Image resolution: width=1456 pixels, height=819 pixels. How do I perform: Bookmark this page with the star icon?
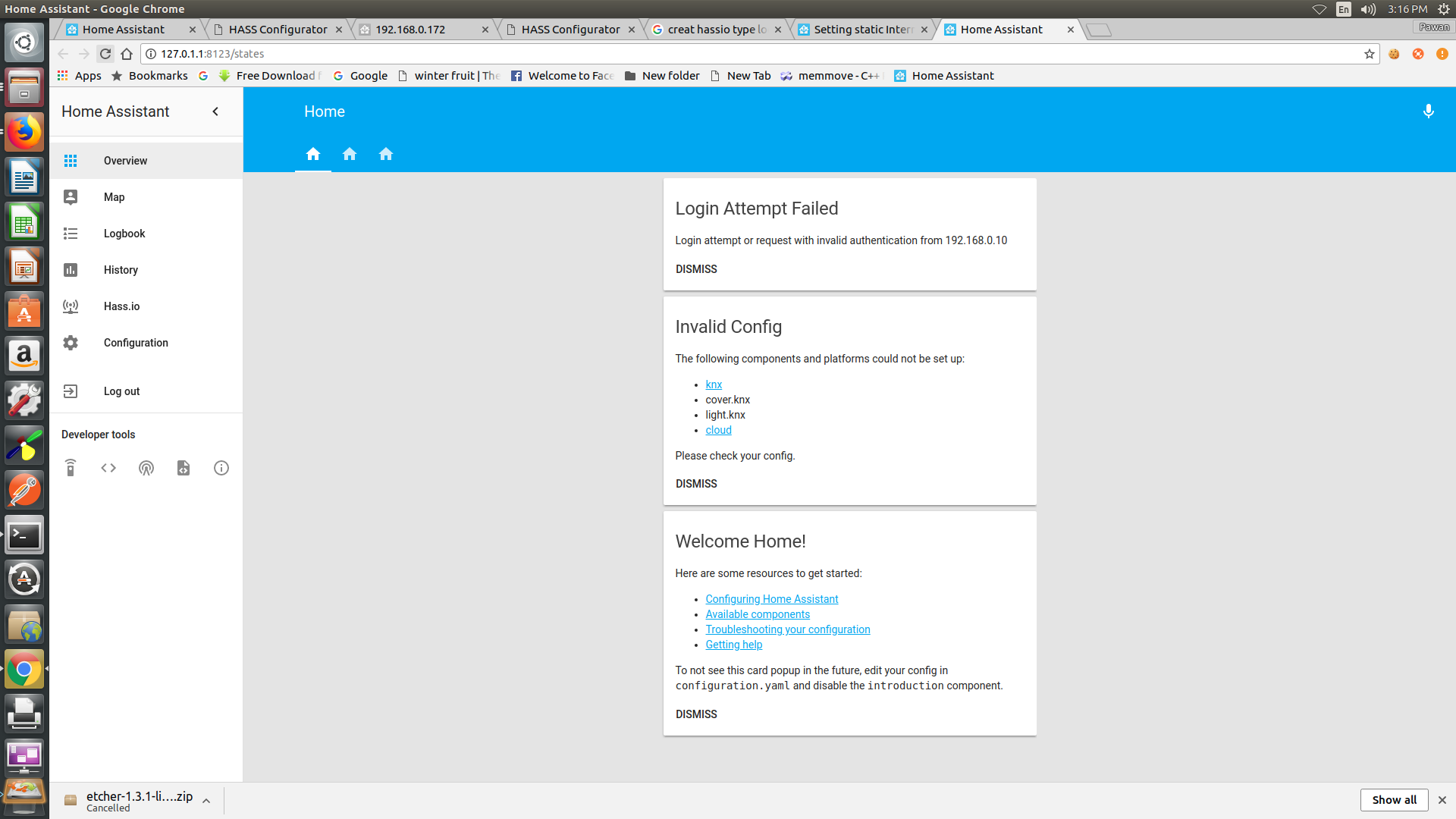(x=1368, y=54)
